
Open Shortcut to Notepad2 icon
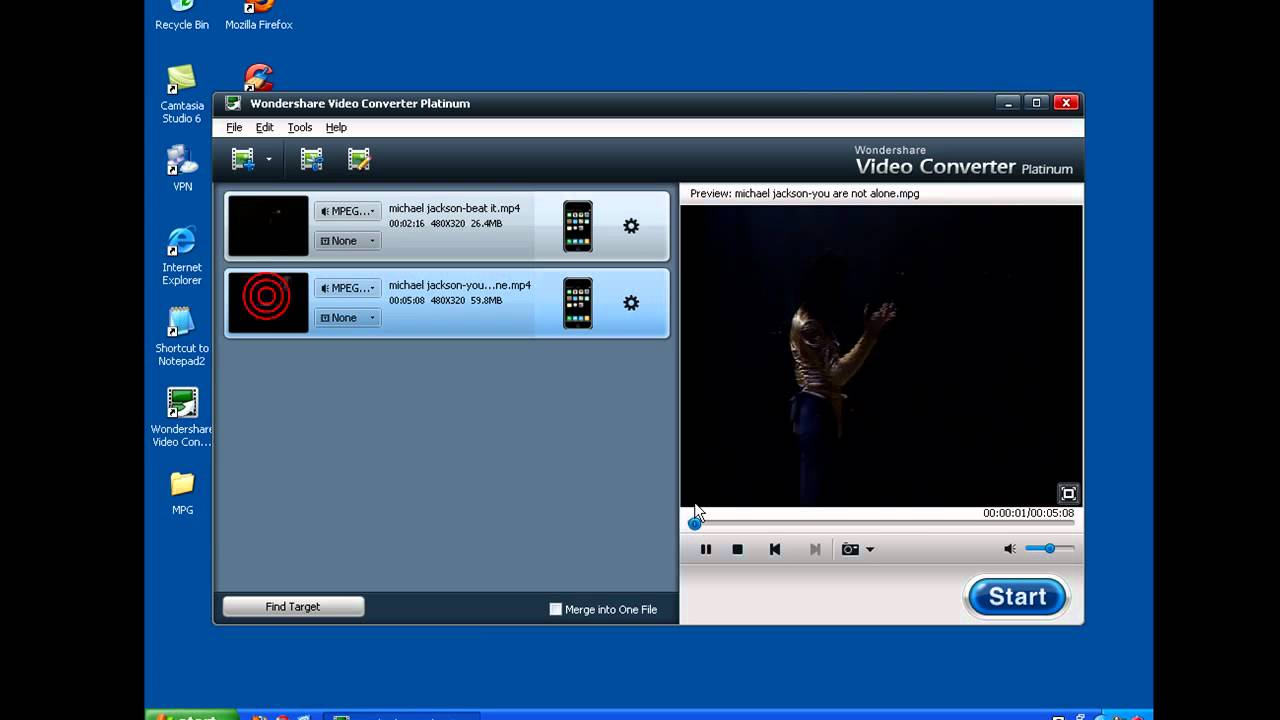point(182,337)
